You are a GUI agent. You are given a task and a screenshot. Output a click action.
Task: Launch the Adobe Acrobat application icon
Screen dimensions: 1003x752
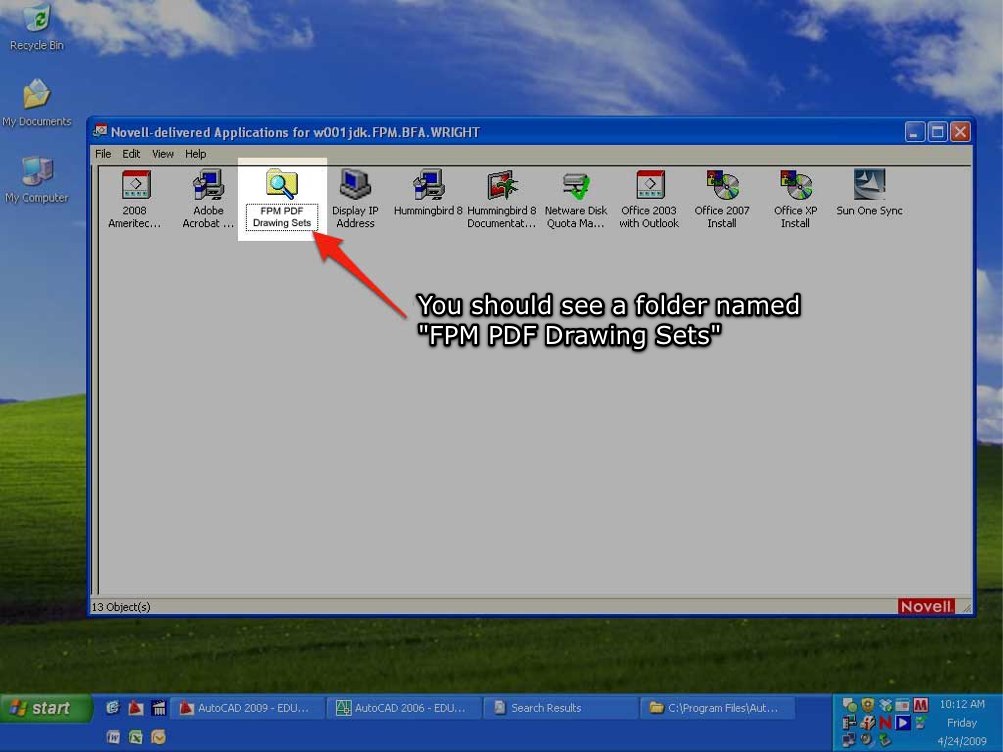click(x=208, y=187)
